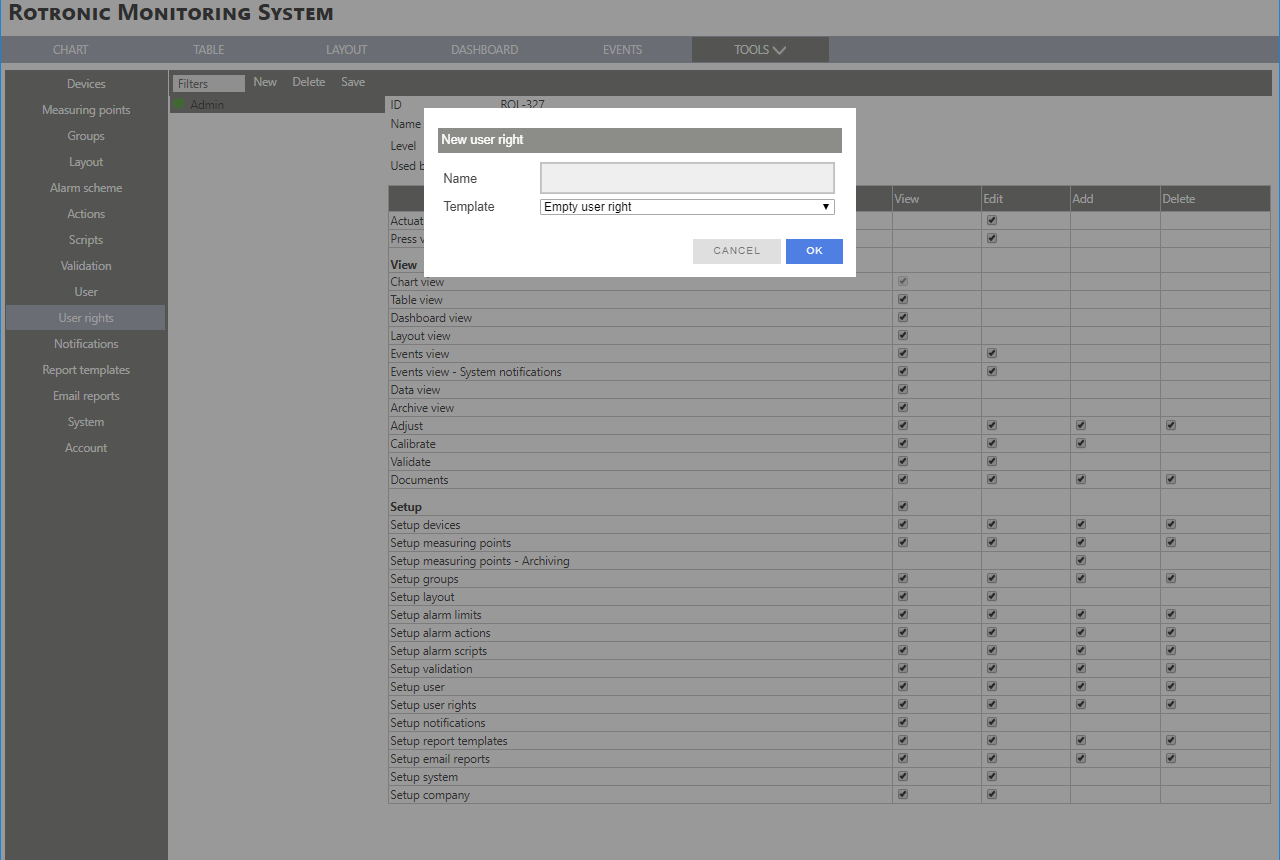Open the Tools menu tab

(x=760, y=50)
